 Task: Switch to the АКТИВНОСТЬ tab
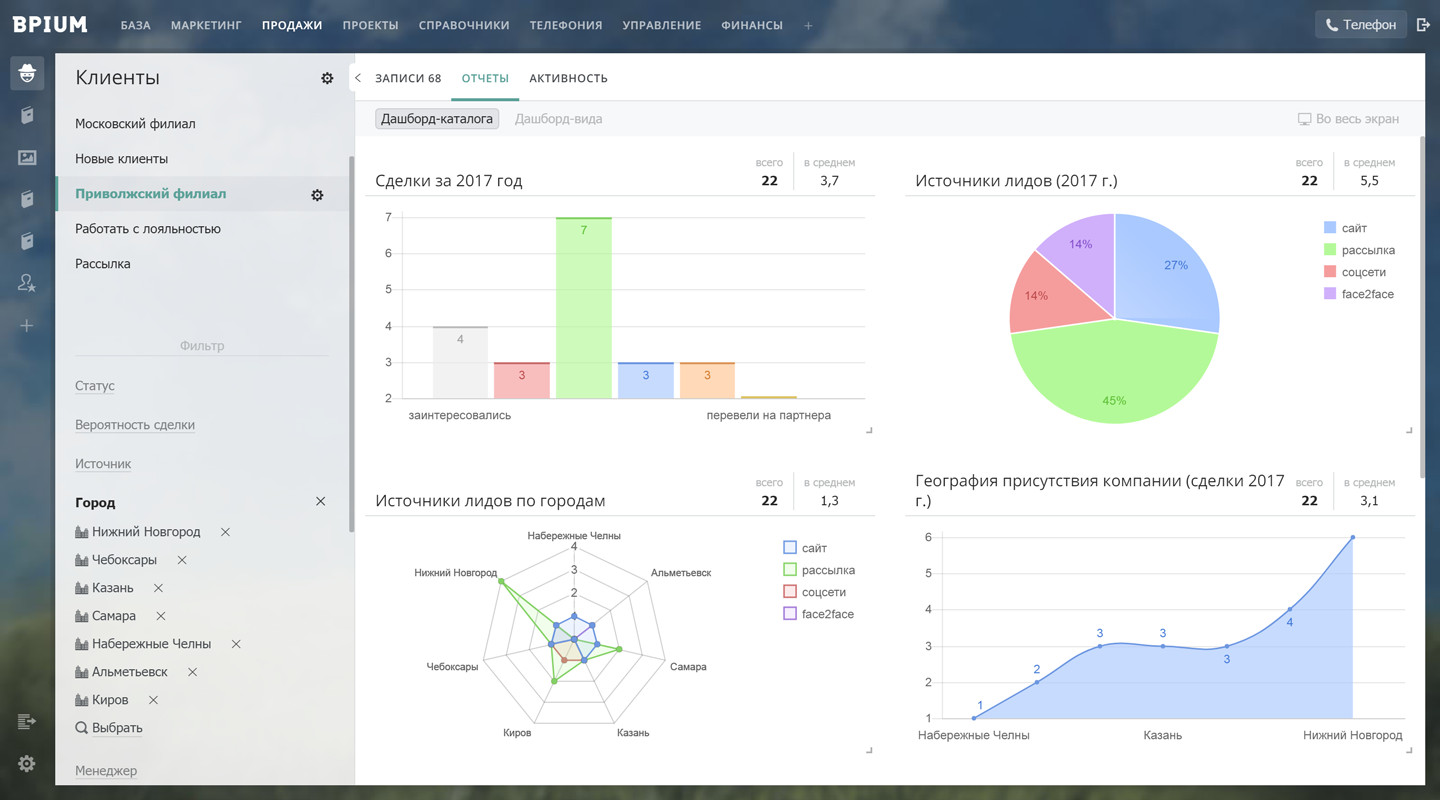568,78
